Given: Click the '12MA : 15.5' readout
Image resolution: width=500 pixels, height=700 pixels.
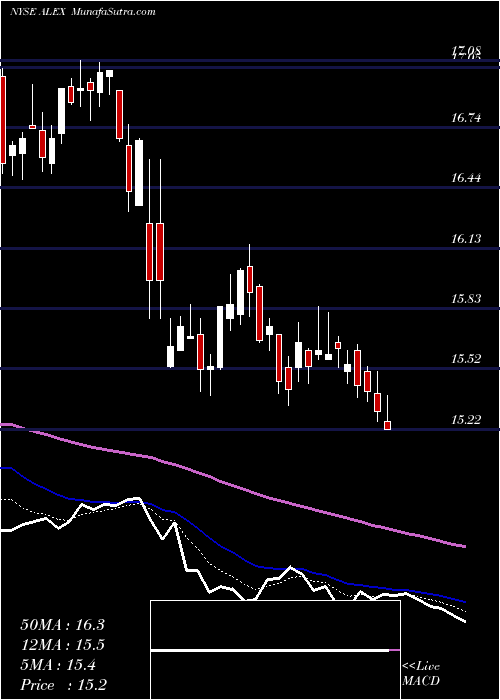Looking at the screenshot, I should coord(62,645).
